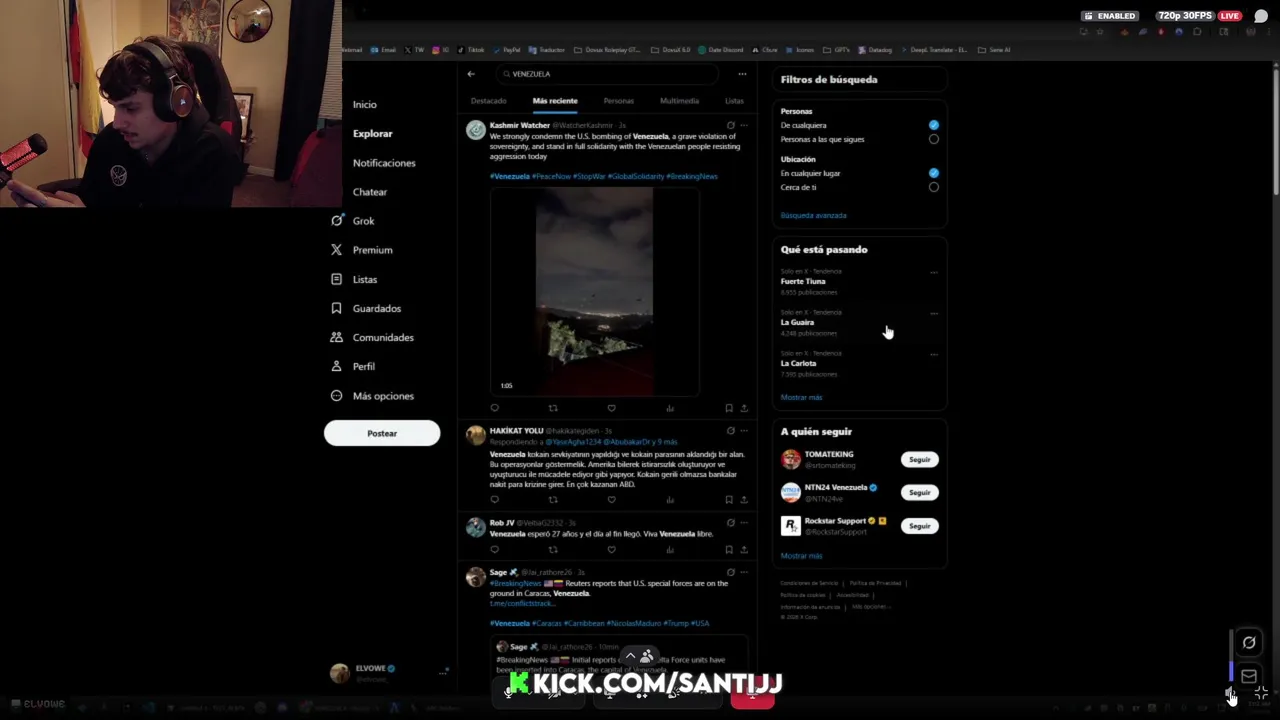Viewport: 1280px width, 720px height.
Task: Go to Inicio in the sidebar
Action: pos(364,104)
